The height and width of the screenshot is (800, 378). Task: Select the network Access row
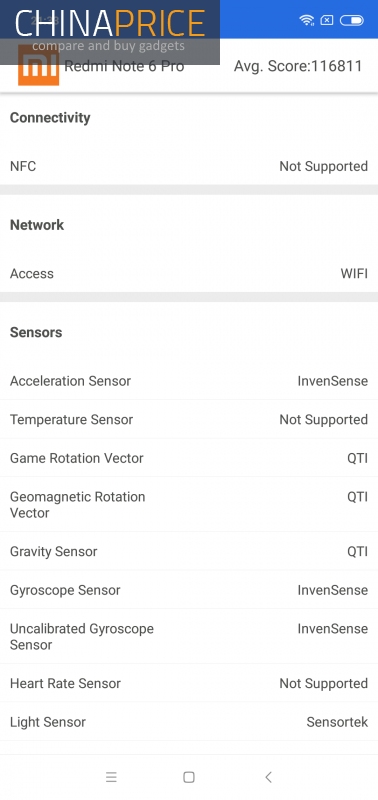(189, 273)
